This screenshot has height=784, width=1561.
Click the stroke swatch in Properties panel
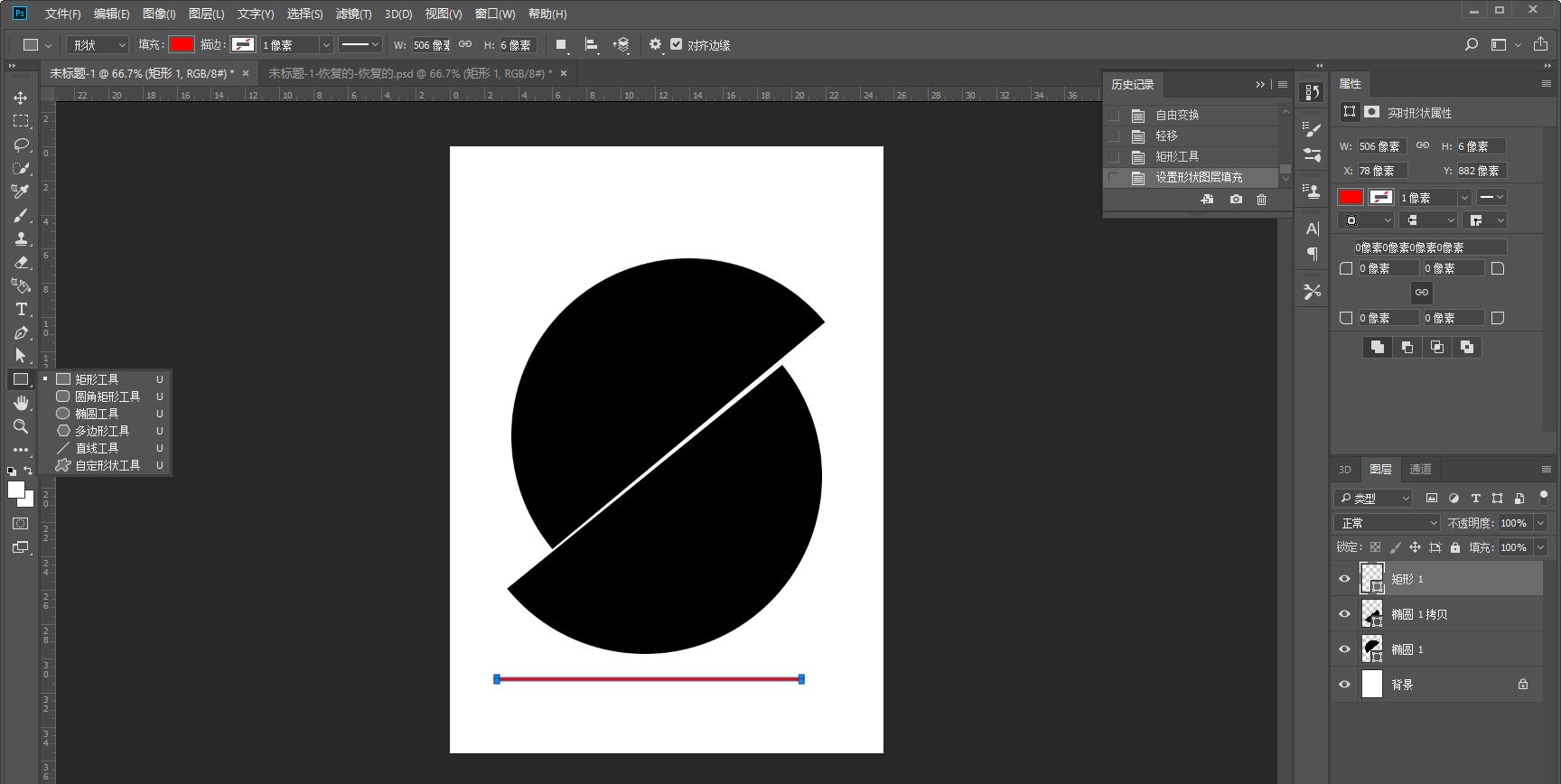pos(1381,197)
